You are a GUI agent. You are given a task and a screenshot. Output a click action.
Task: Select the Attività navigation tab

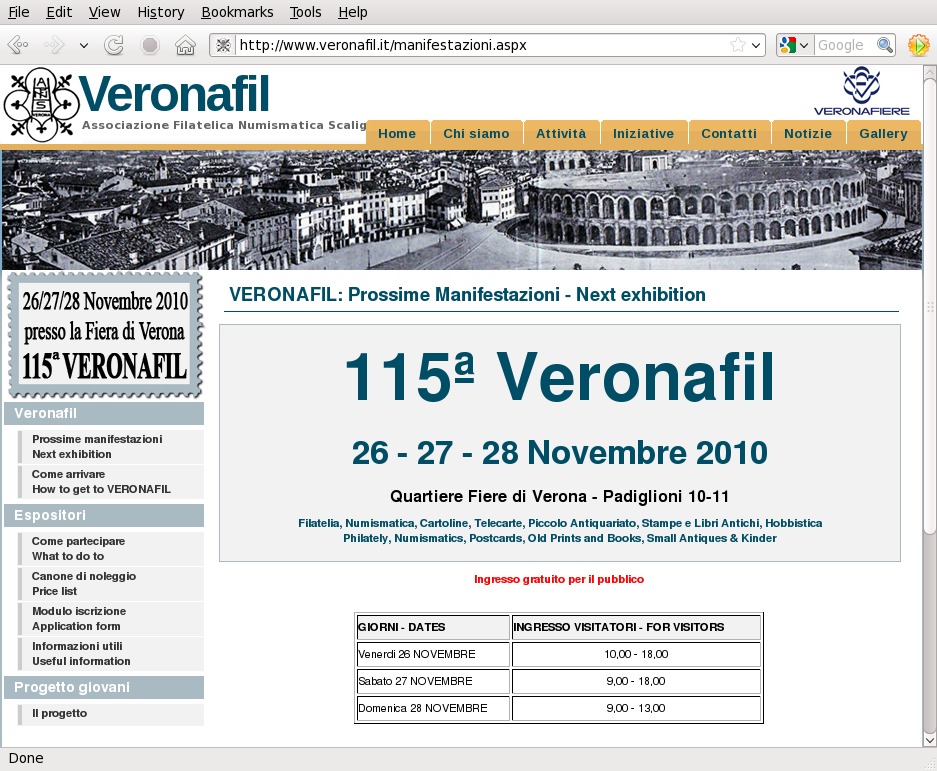(561, 133)
